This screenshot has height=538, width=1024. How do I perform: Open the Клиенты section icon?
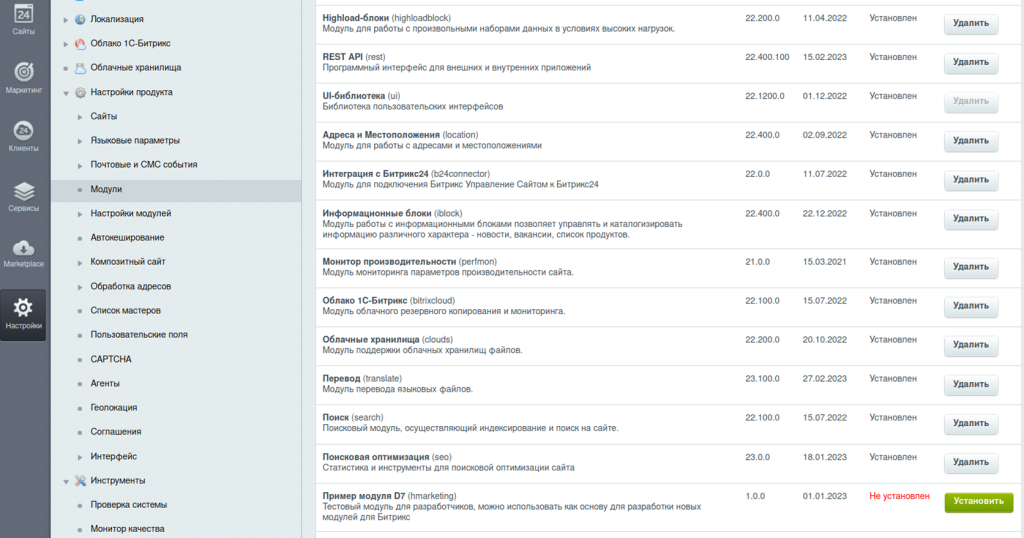pos(24,136)
